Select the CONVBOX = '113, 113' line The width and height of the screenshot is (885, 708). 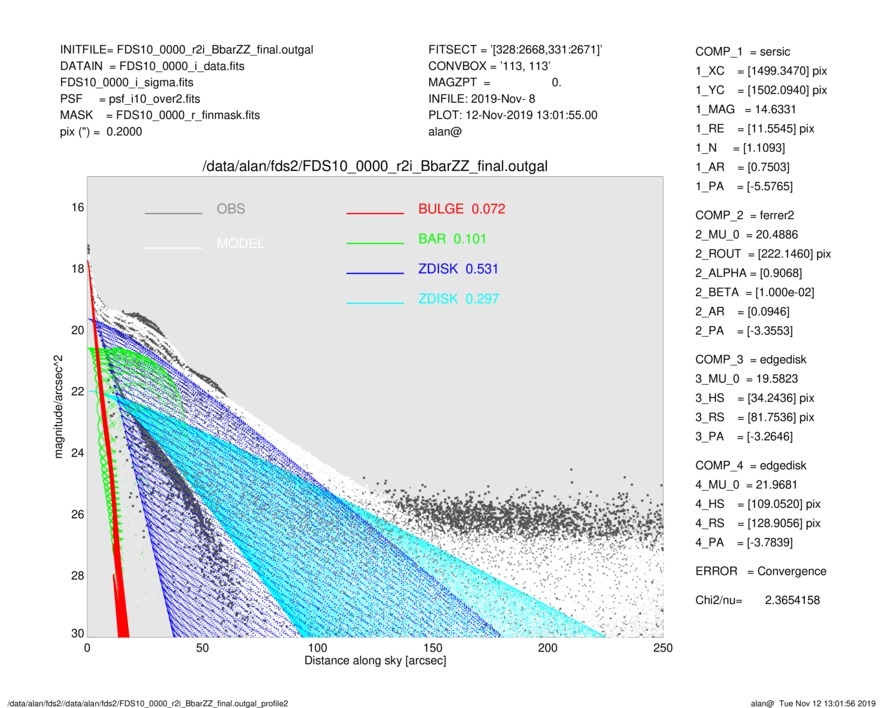[489, 66]
